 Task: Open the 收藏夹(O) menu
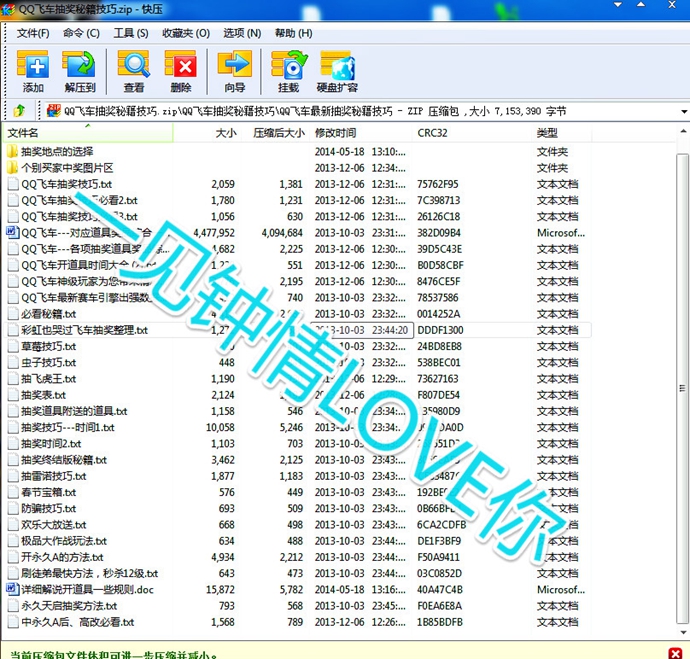click(x=186, y=33)
